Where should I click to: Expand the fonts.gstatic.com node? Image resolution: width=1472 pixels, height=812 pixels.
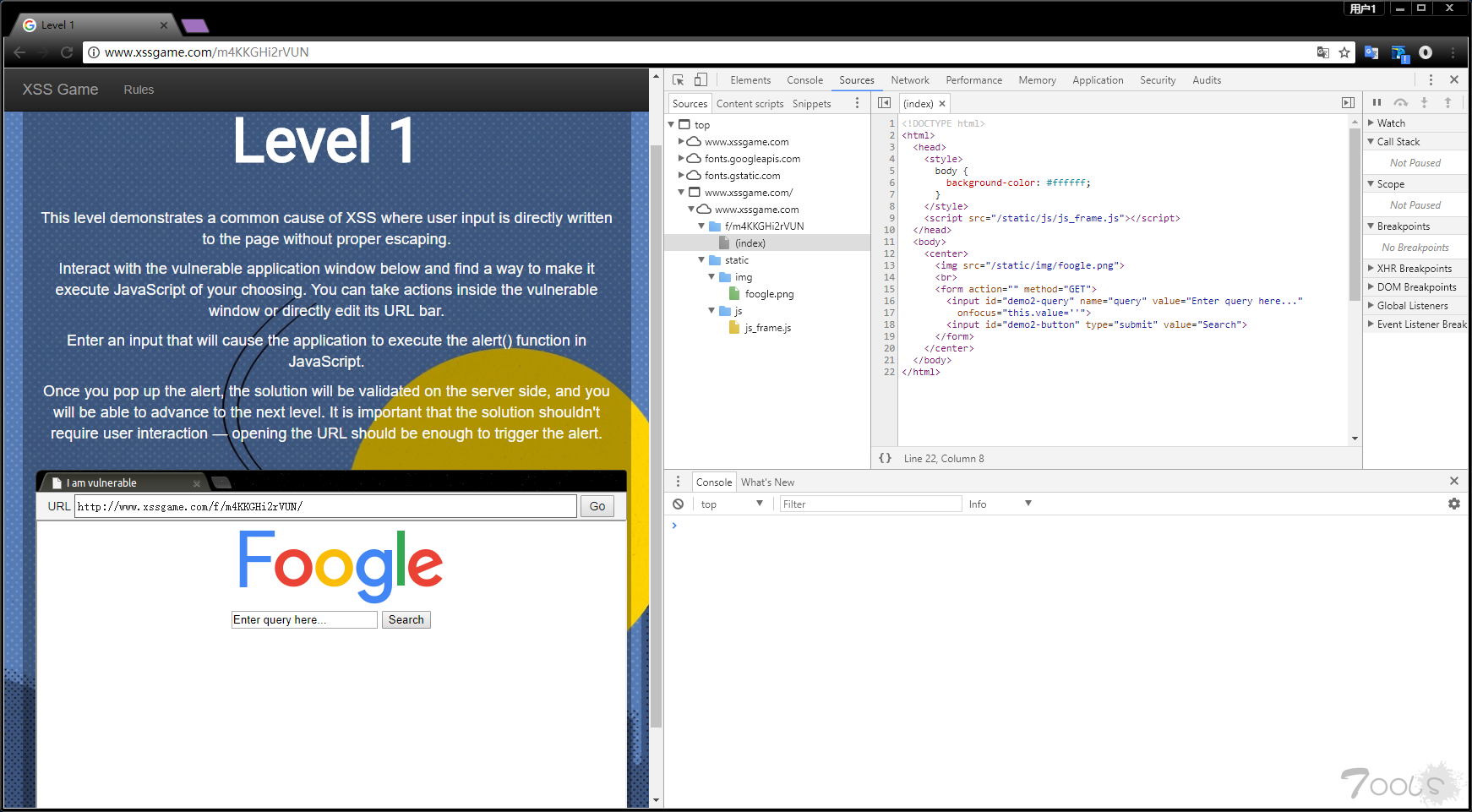(681, 175)
